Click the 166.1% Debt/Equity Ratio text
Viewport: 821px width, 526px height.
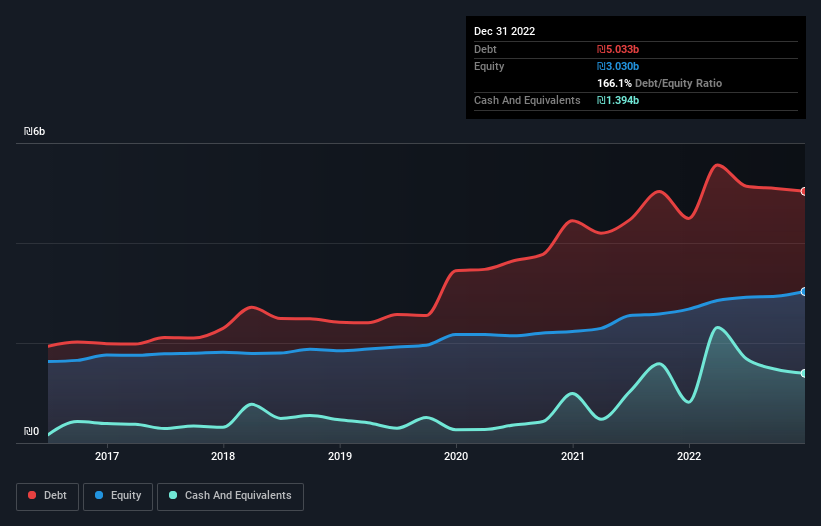[x=660, y=83]
